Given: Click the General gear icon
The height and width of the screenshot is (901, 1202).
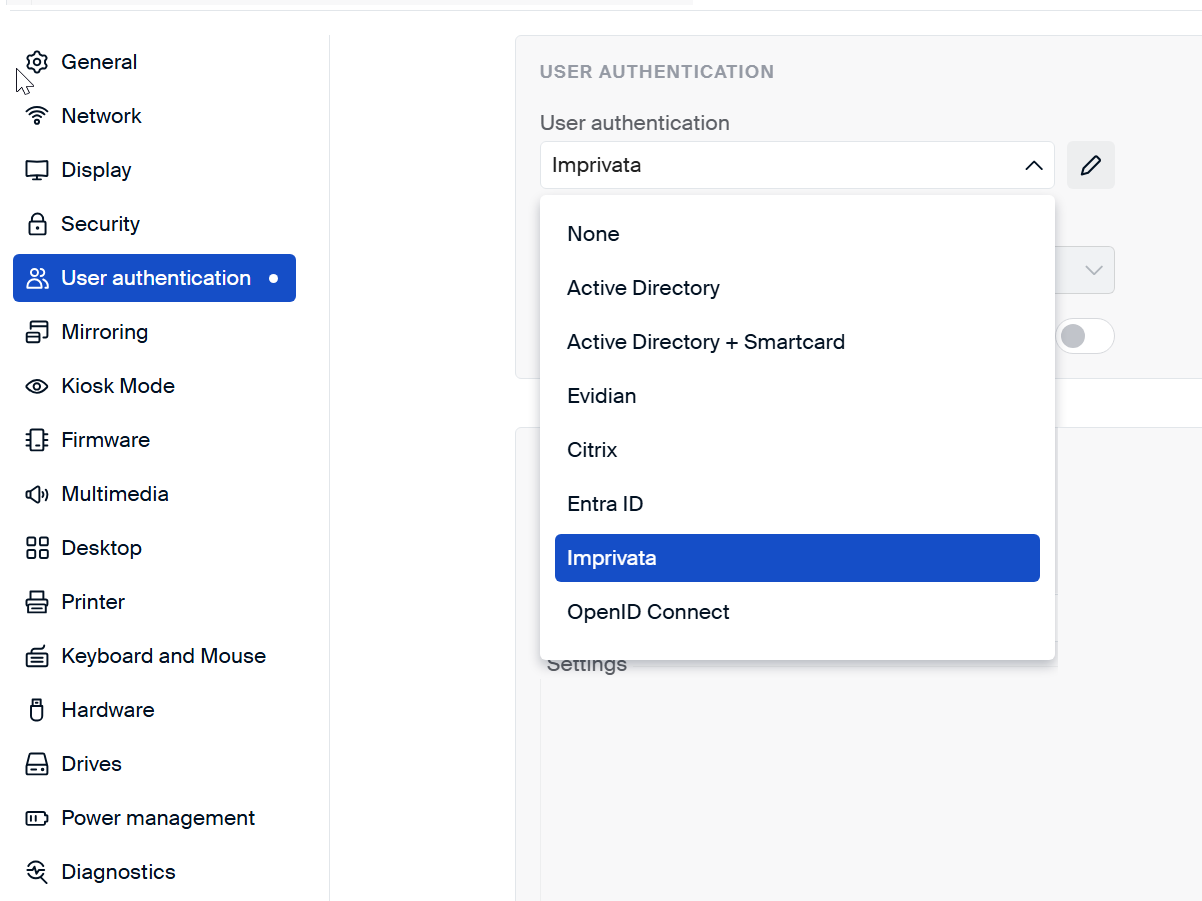Looking at the screenshot, I should 37,62.
